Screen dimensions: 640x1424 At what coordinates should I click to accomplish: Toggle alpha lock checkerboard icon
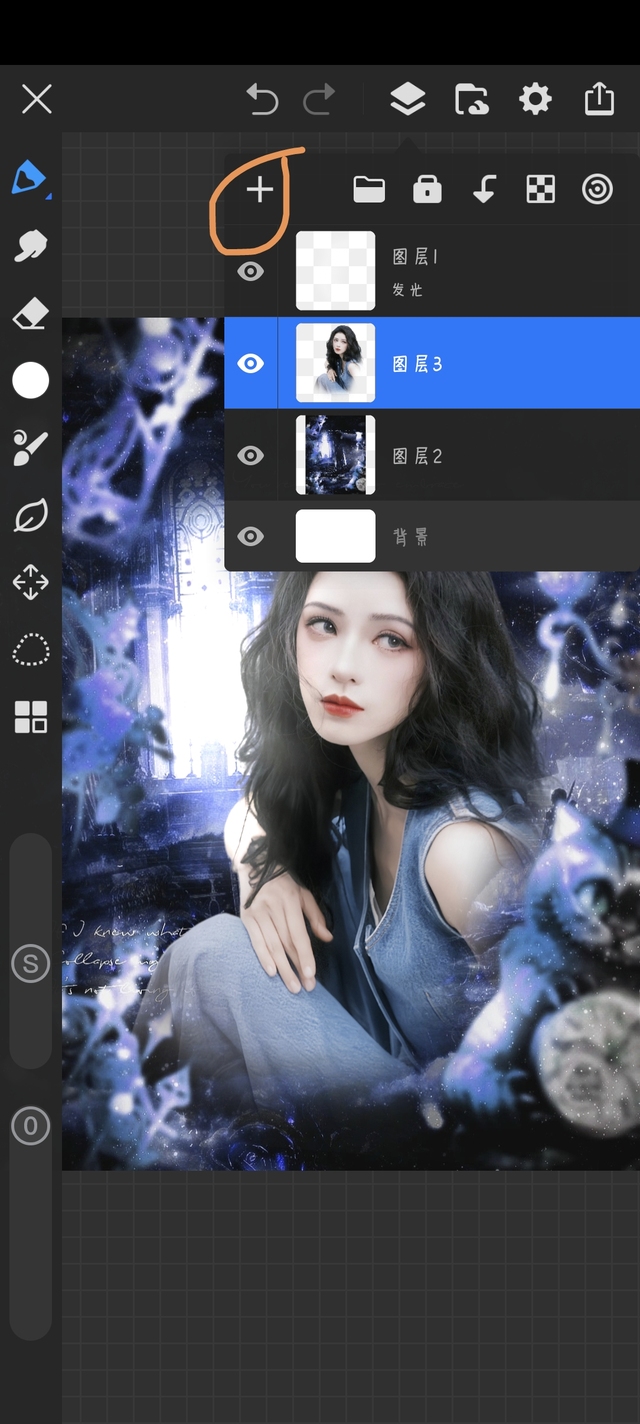click(540, 189)
